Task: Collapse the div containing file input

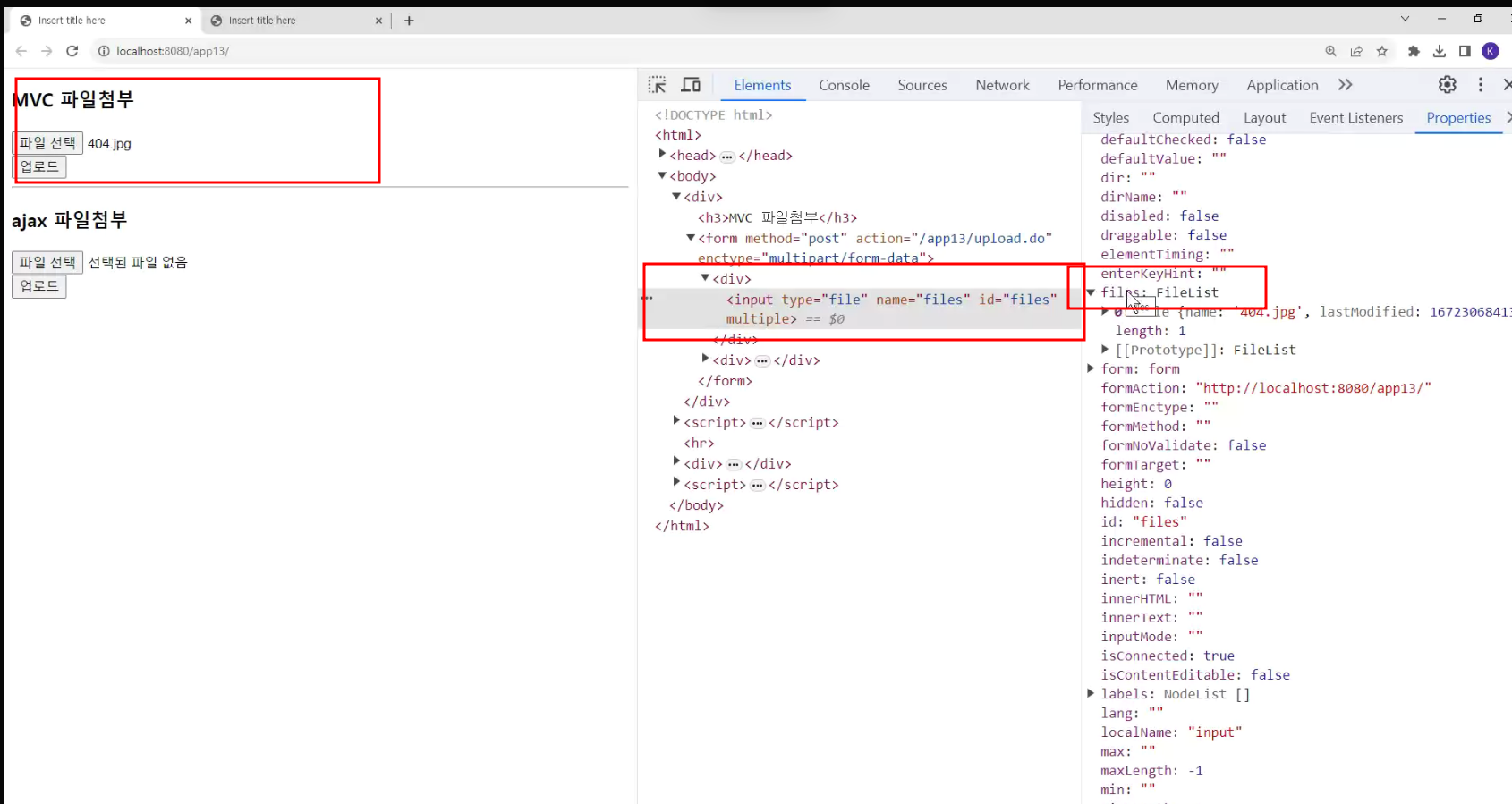Action: pos(705,278)
